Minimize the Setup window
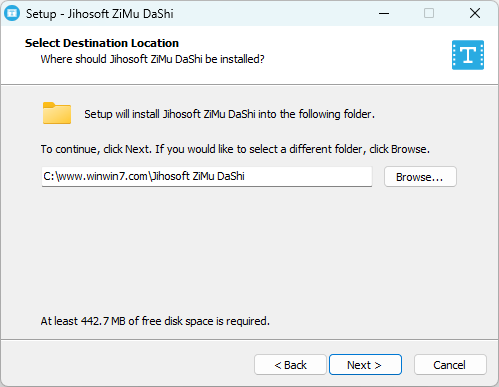This screenshot has width=499, height=387. pyautogui.click(x=384, y=13)
